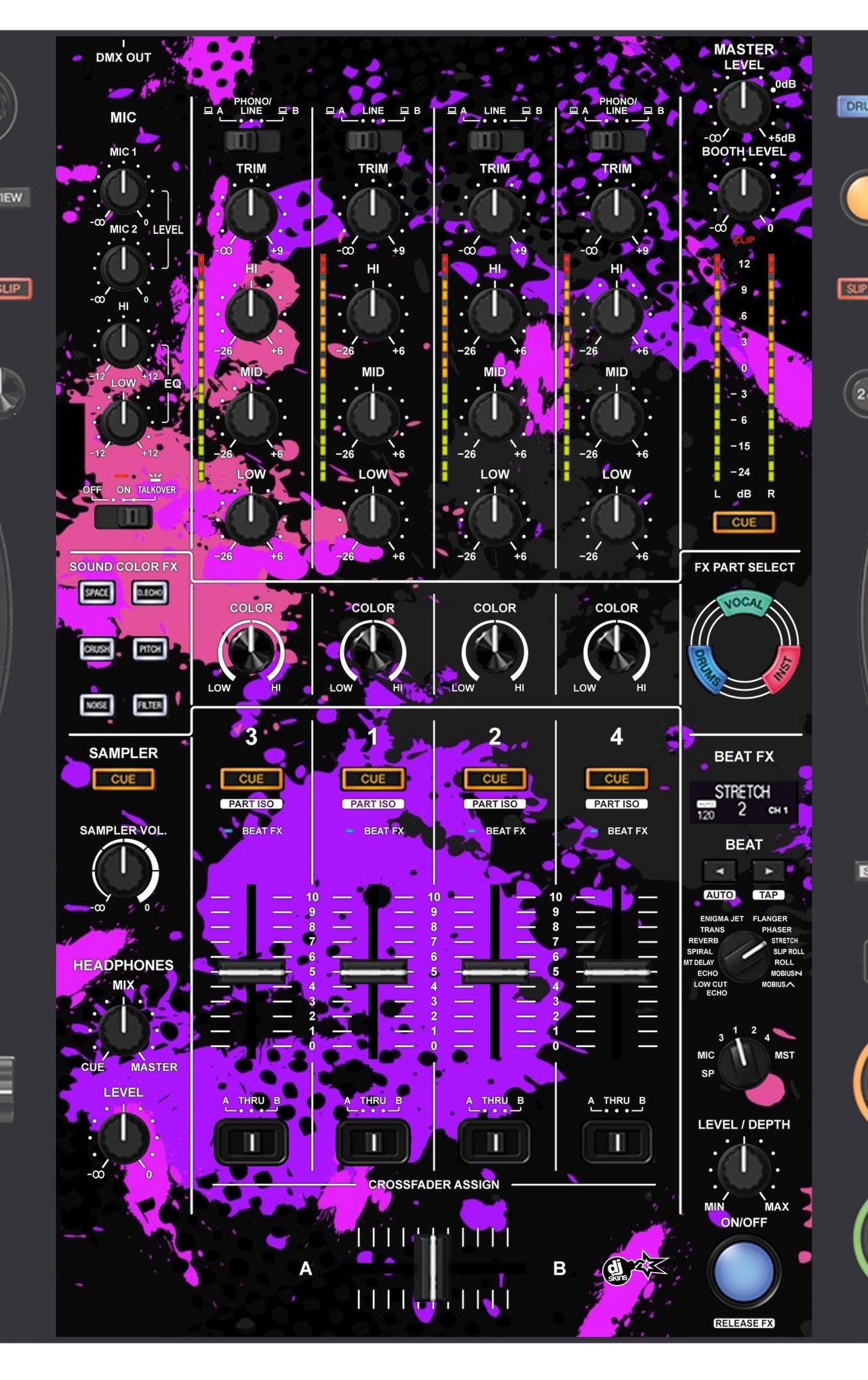Click channel 3 TRIM knob
This screenshot has height=1380, width=868.
251,214
